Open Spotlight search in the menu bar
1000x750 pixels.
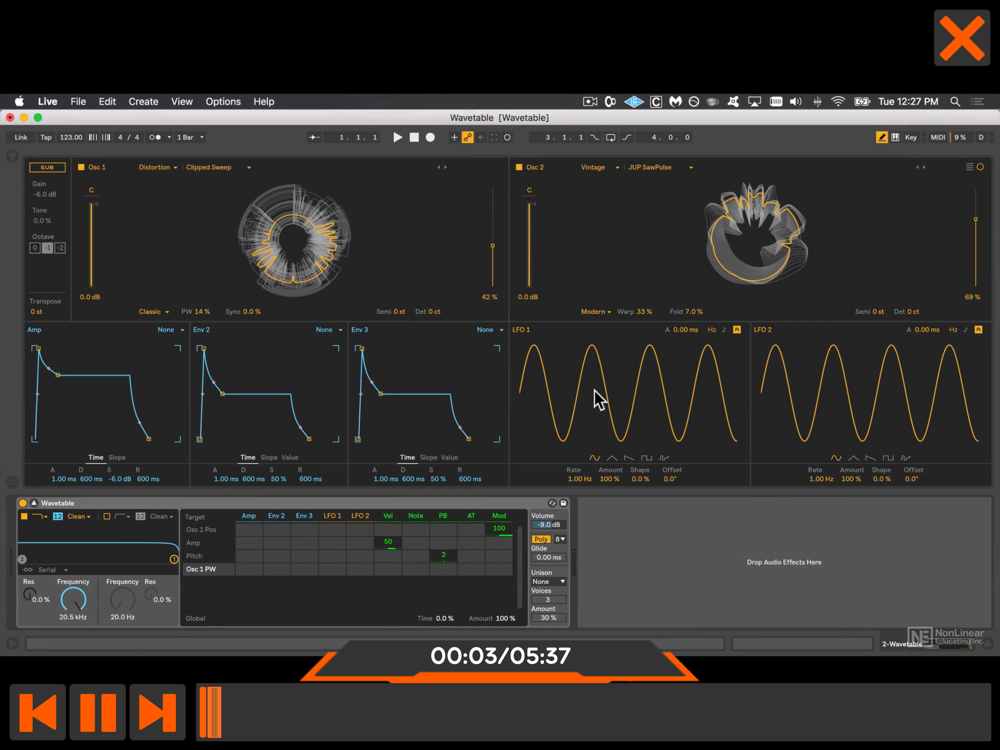[955, 101]
